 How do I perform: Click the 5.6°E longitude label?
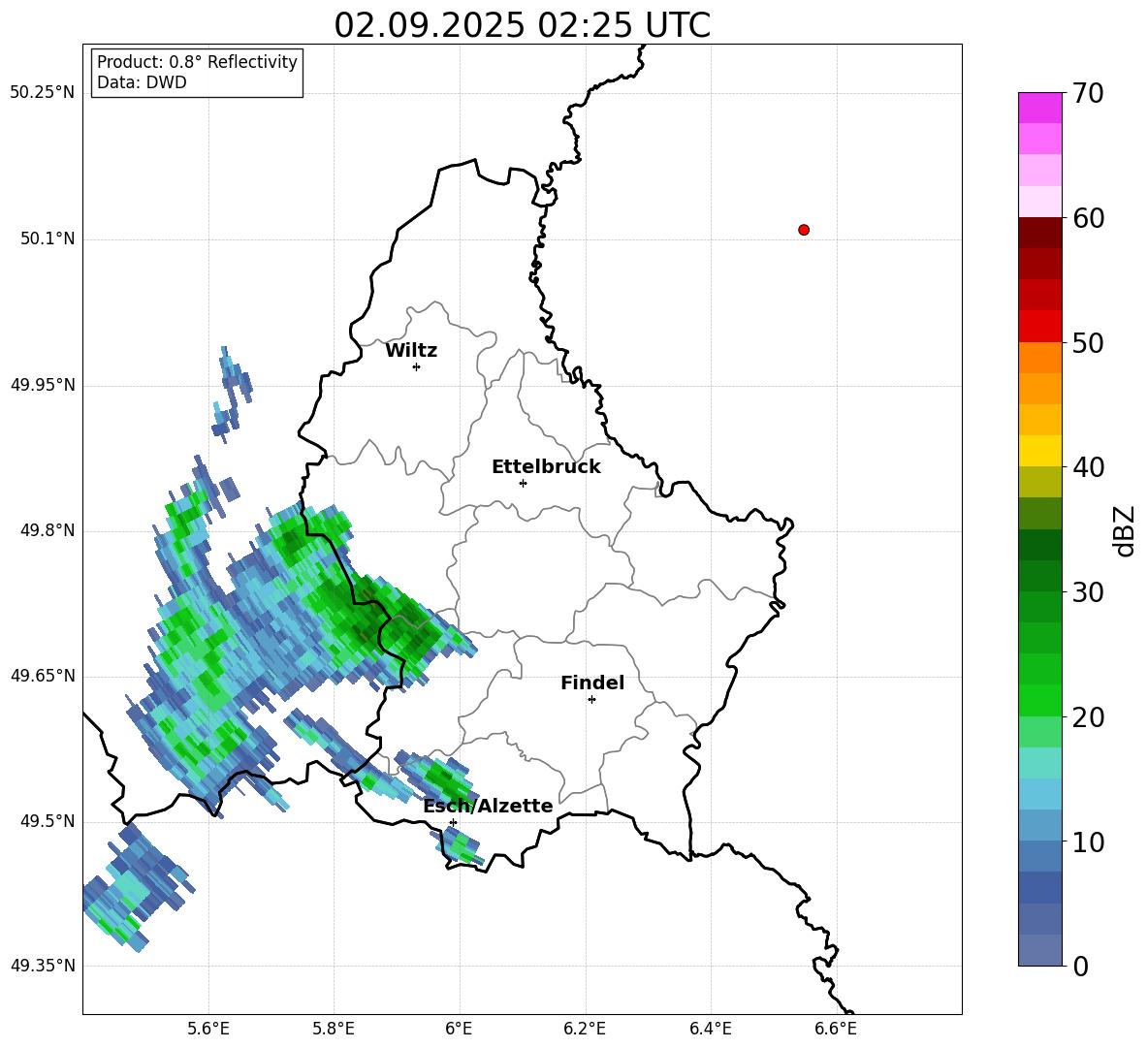[x=208, y=1030]
